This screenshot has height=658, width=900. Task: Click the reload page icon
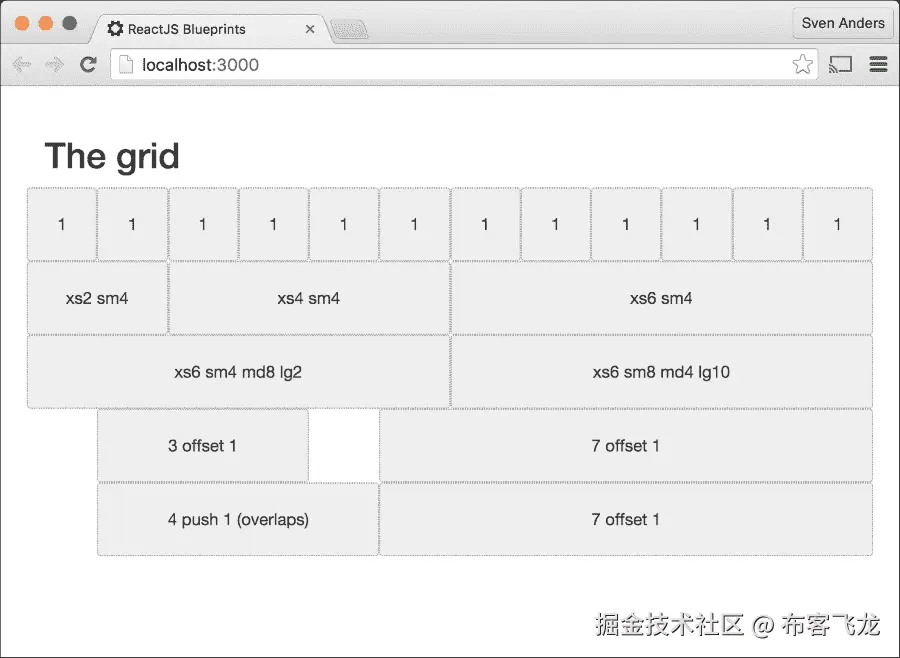(88, 64)
